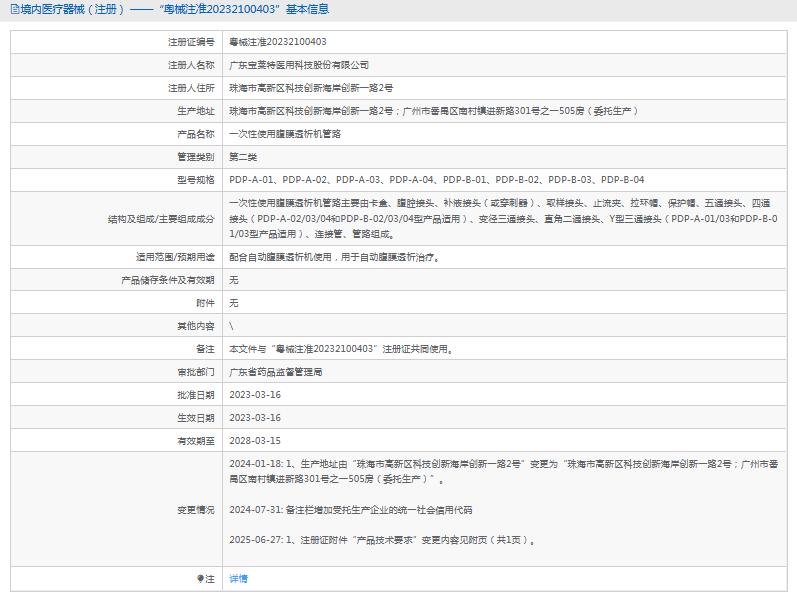Select the intended use text 配合自动腹膜透析机使用

(x=335, y=257)
